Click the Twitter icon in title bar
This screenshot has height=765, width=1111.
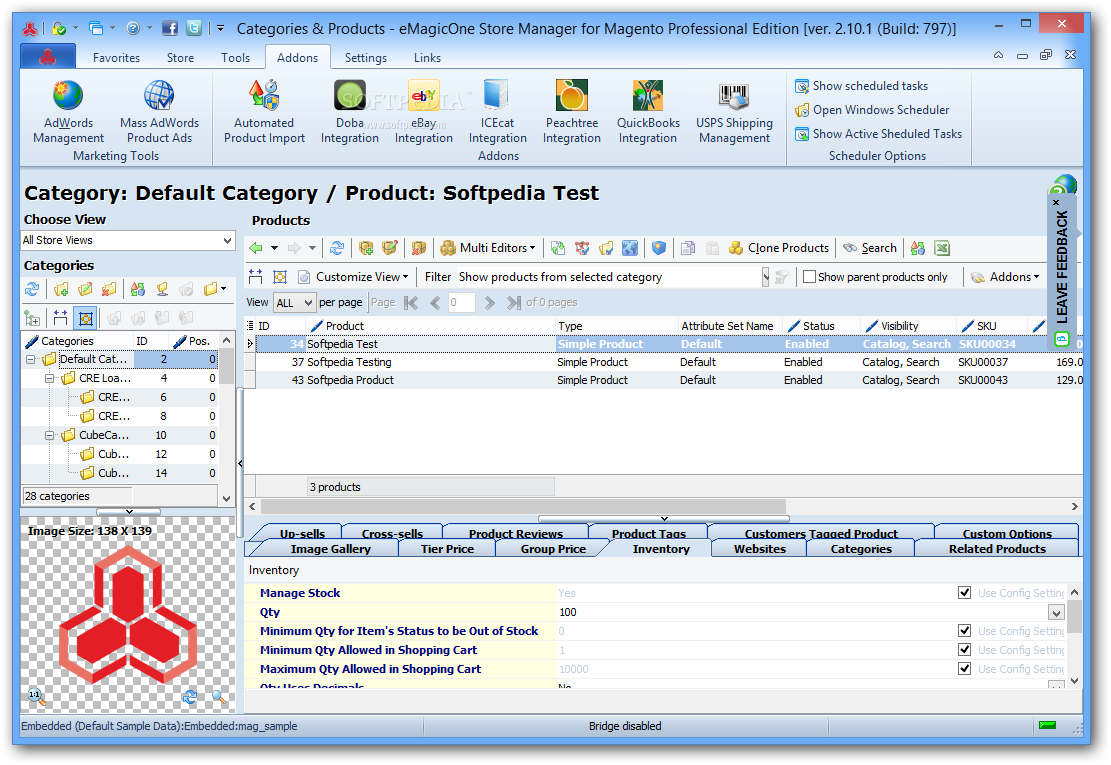point(194,28)
